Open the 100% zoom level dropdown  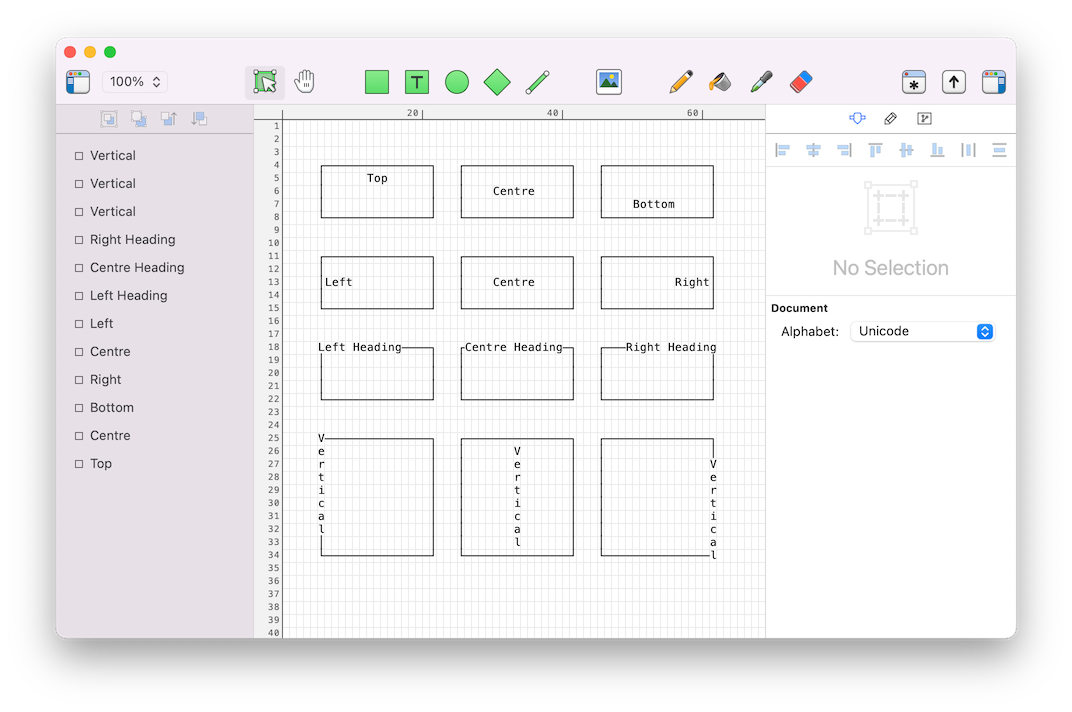[x=134, y=82]
